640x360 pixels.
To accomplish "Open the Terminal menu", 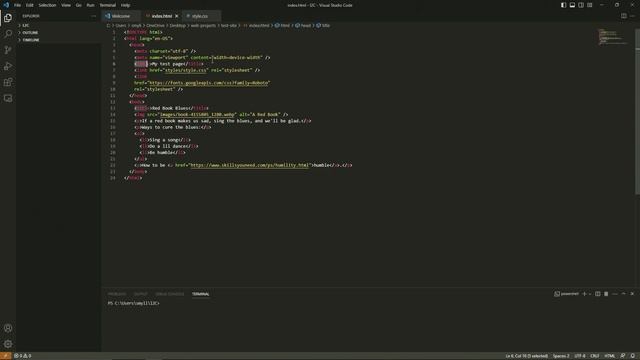I will click(107, 5).
